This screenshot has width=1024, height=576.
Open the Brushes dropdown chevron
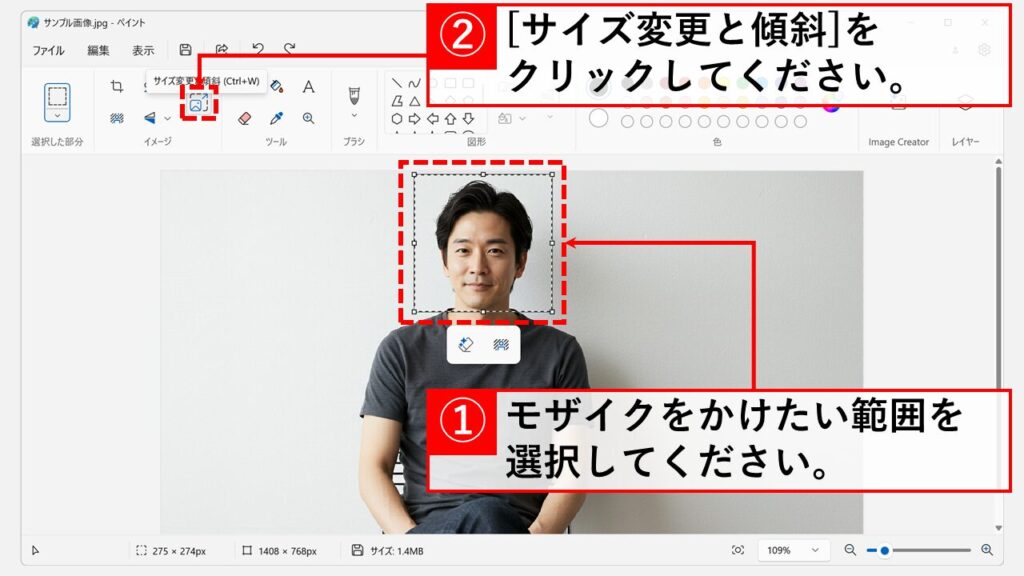[353, 117]
